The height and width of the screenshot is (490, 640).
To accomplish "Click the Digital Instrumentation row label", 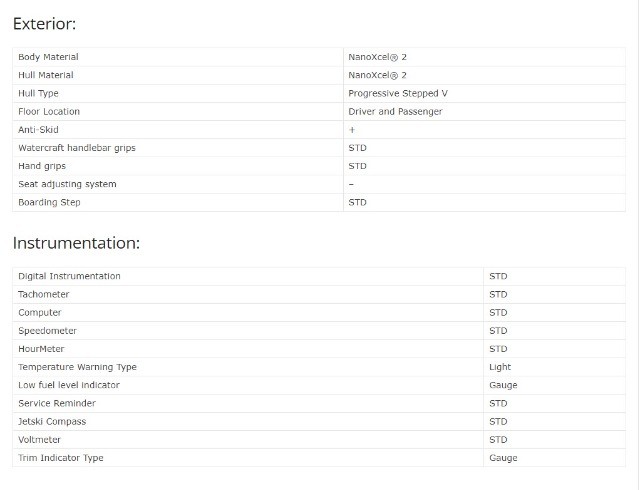I will (69, 276).
